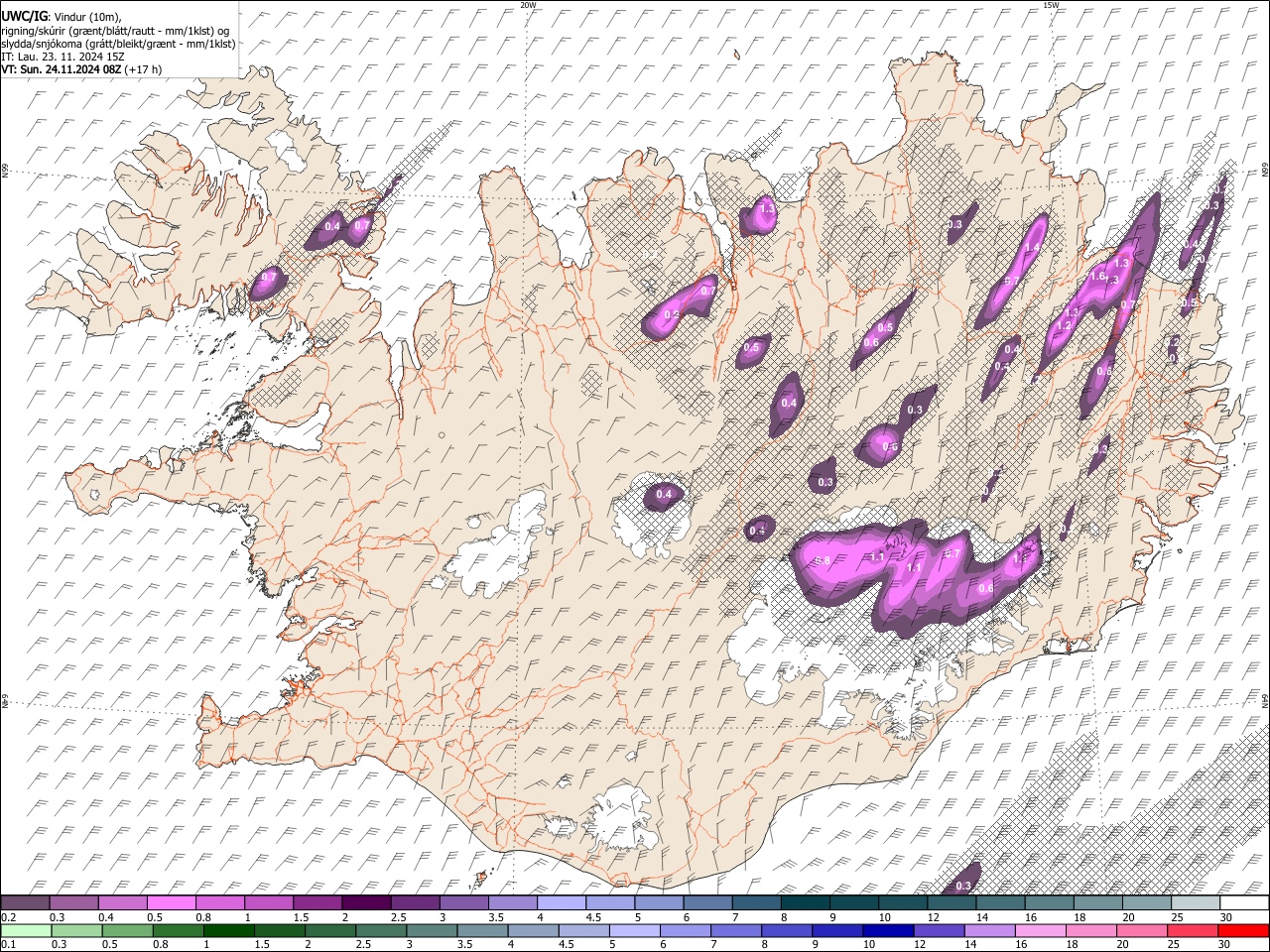Select the dark purple upper swatch between 2 and 2.5

tap(366, 902)
